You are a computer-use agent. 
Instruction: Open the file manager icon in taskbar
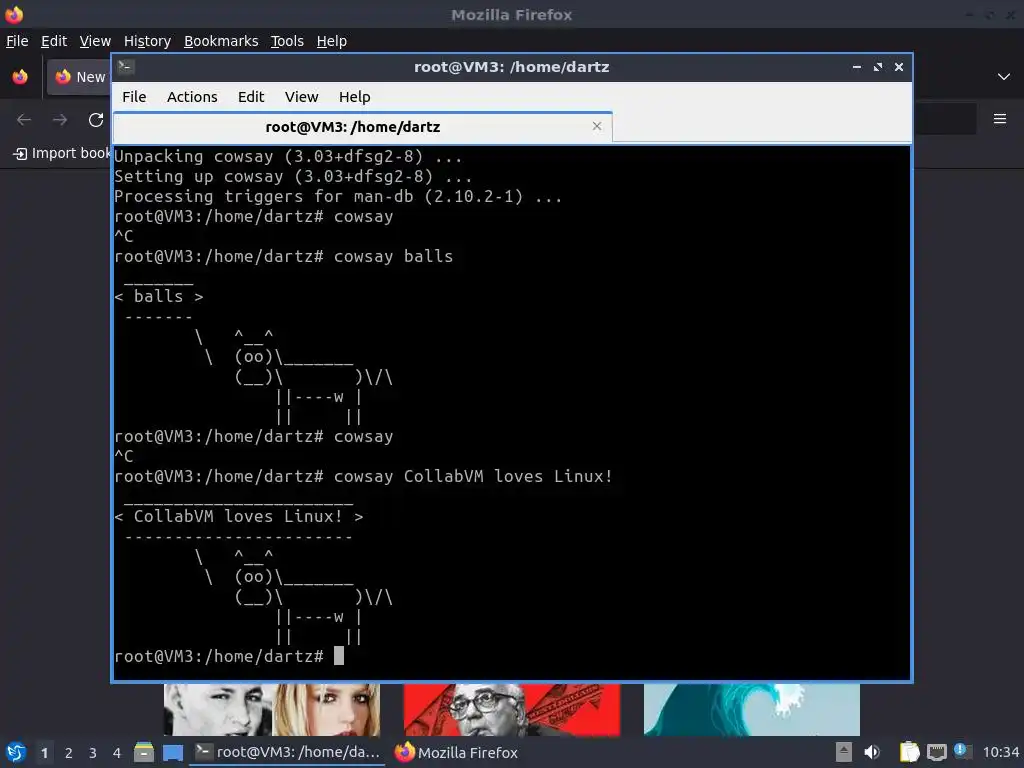point(144,752)
